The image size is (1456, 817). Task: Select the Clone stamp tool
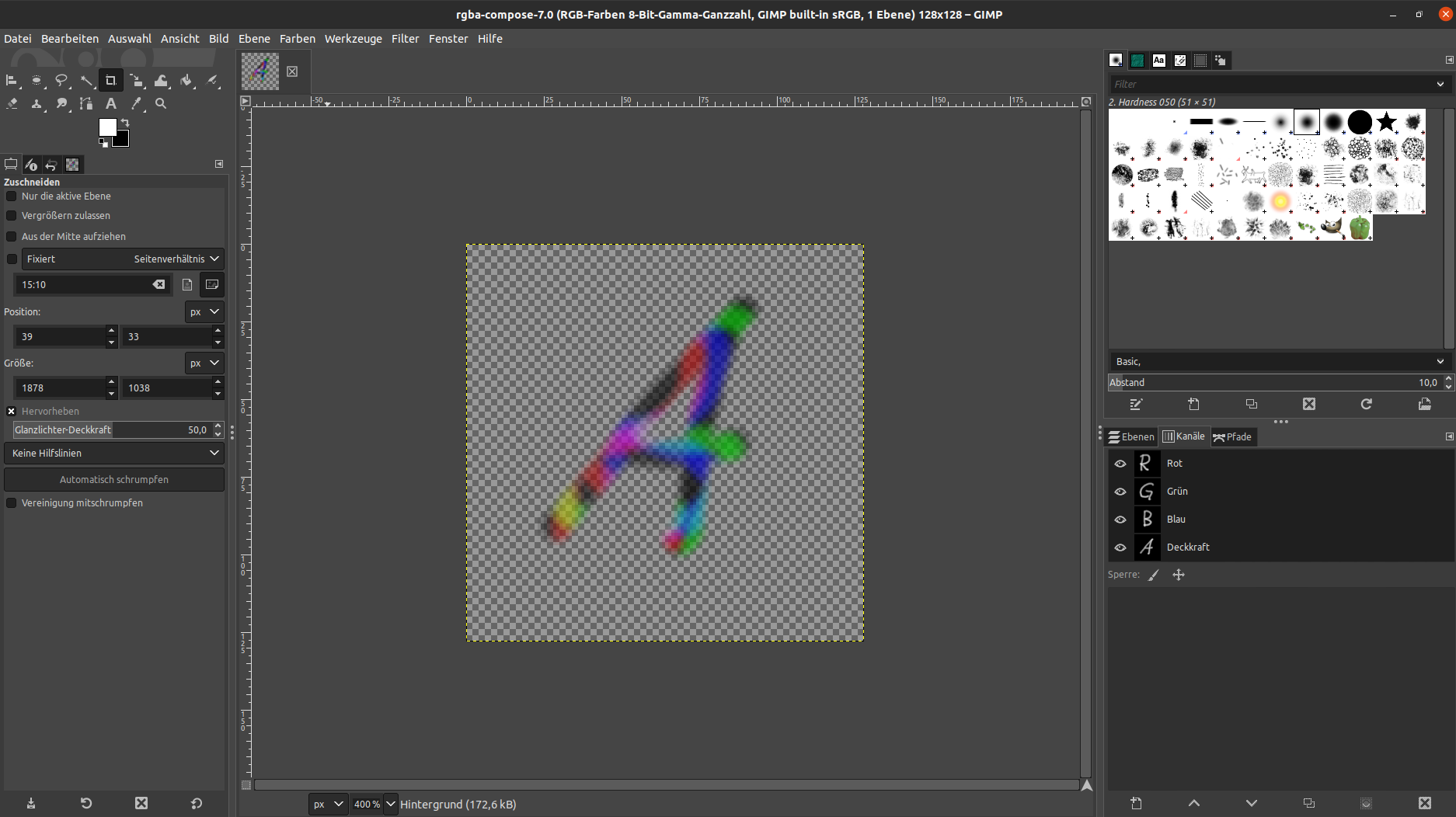pos(37,103)
